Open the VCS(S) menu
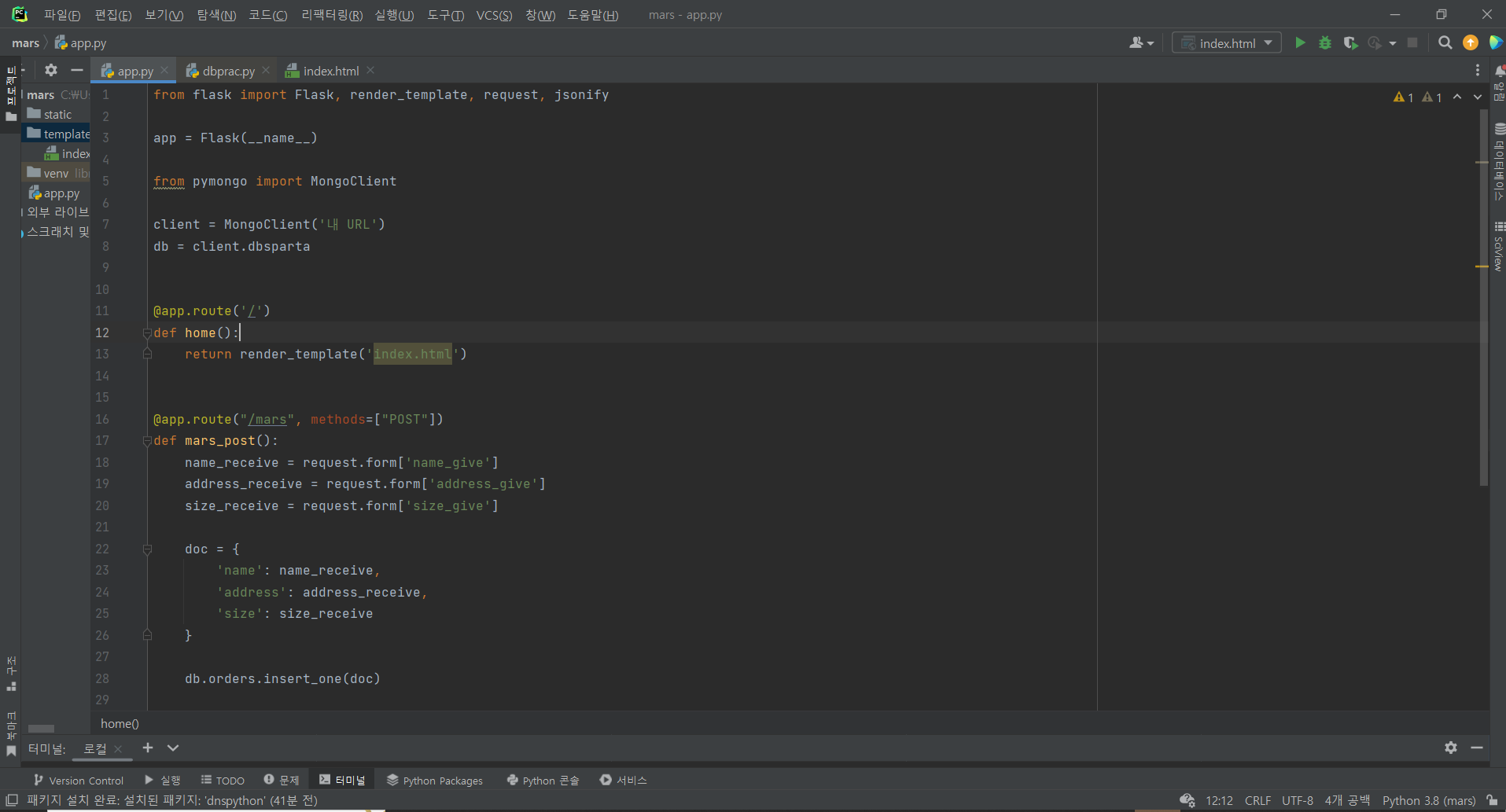 [x=494, y=15]
